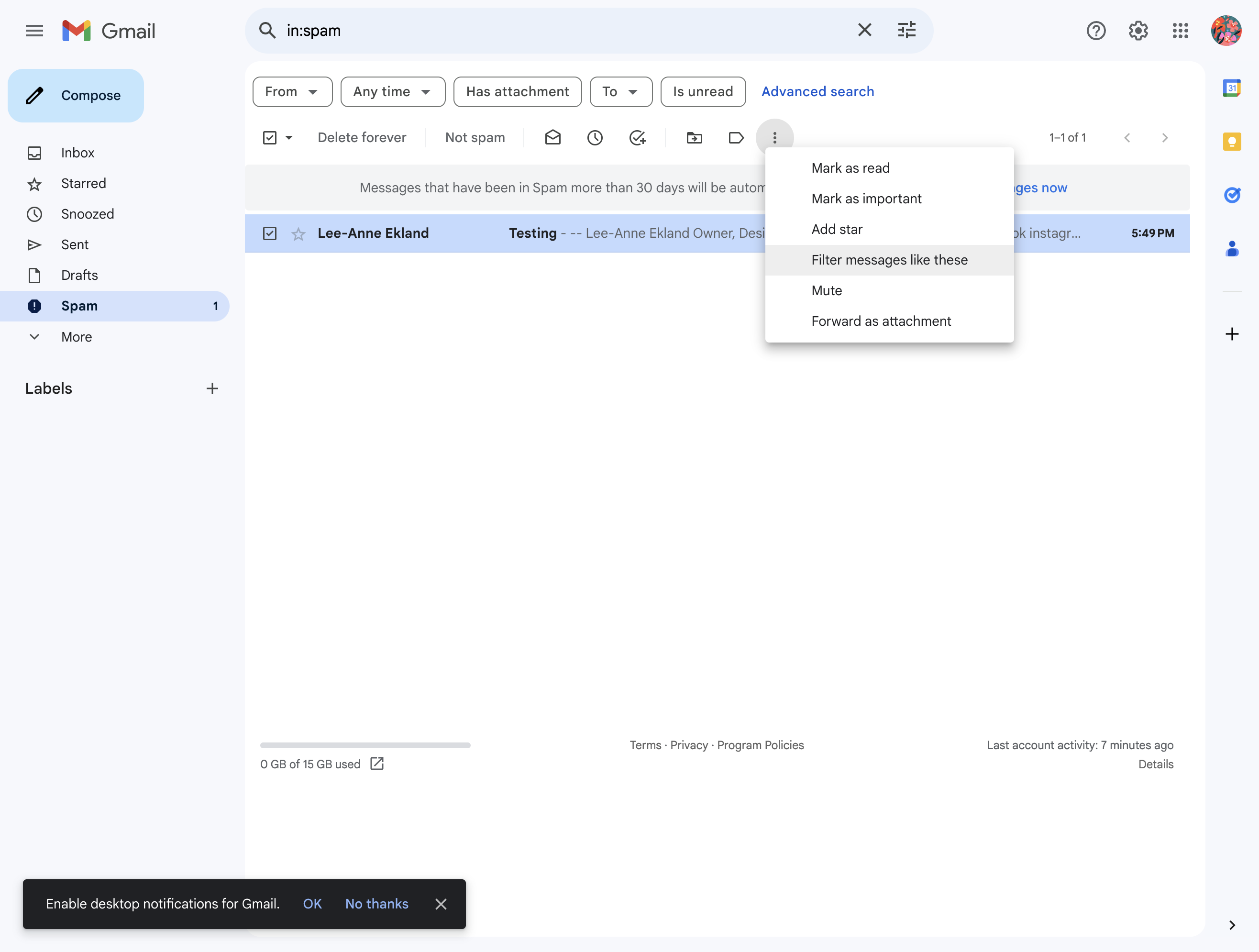The width and height of the screenshot is (1259, 952).
Task: Open Google apps grid
Action: pos(1180,31)
